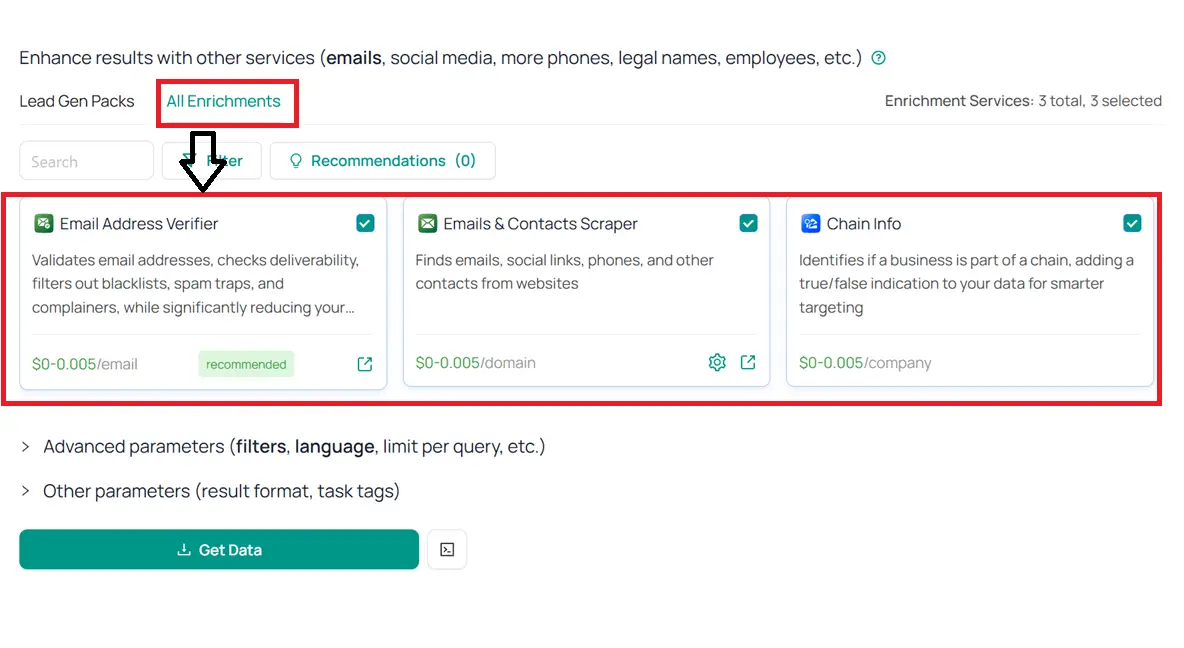Click the Search input field
Image resolution: width=1184 pixels, height=648 pixels.
(86, 161)
